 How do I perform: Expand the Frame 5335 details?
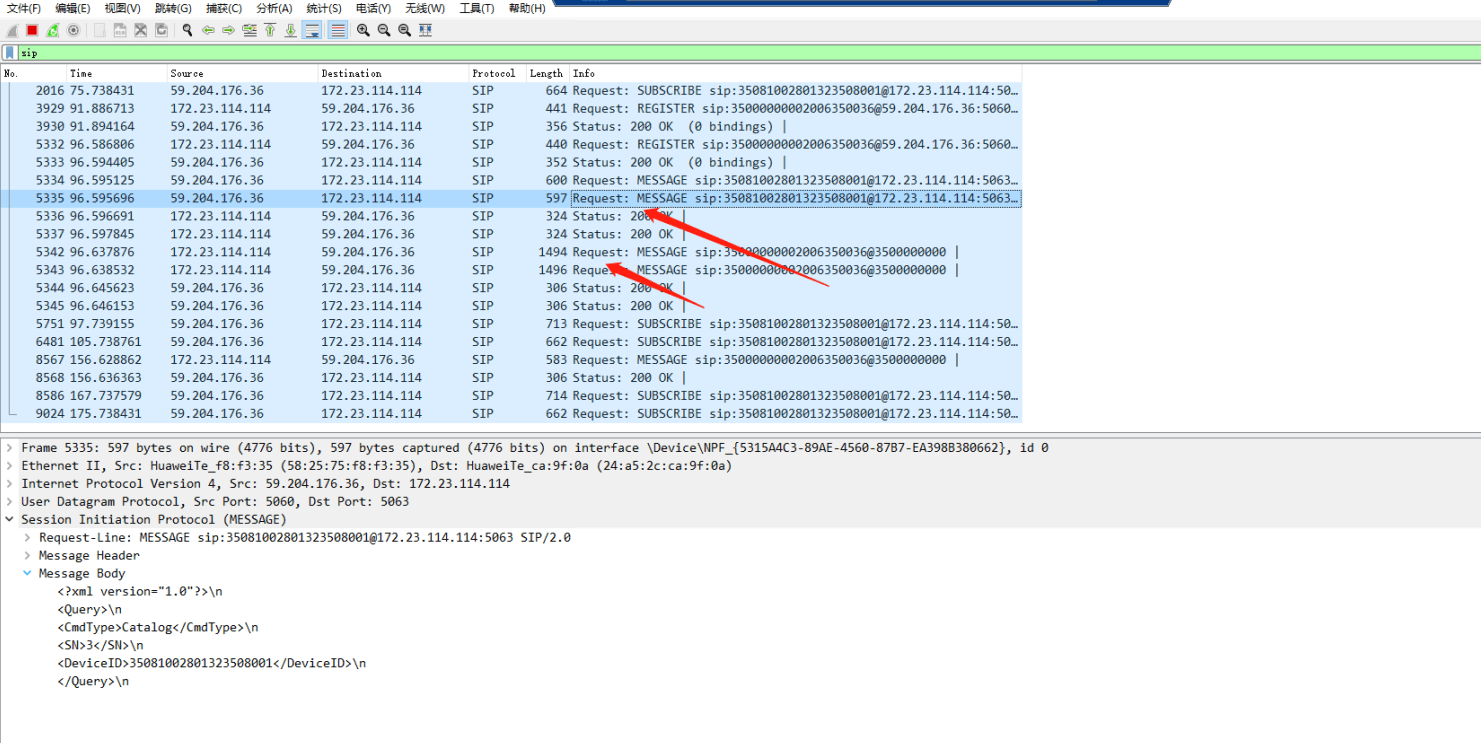[10, 448]
